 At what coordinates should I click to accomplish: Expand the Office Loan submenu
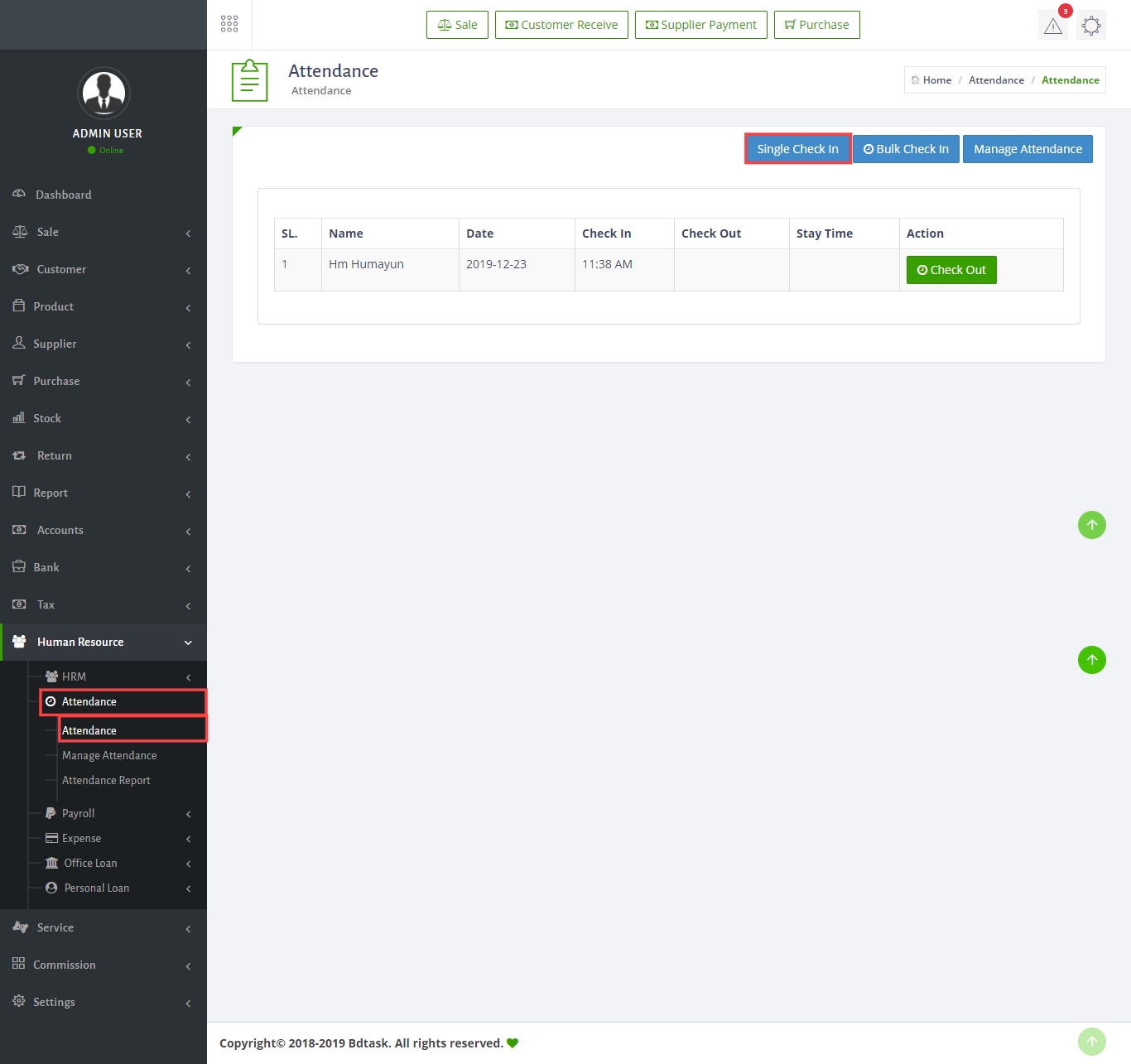[116, 863]
